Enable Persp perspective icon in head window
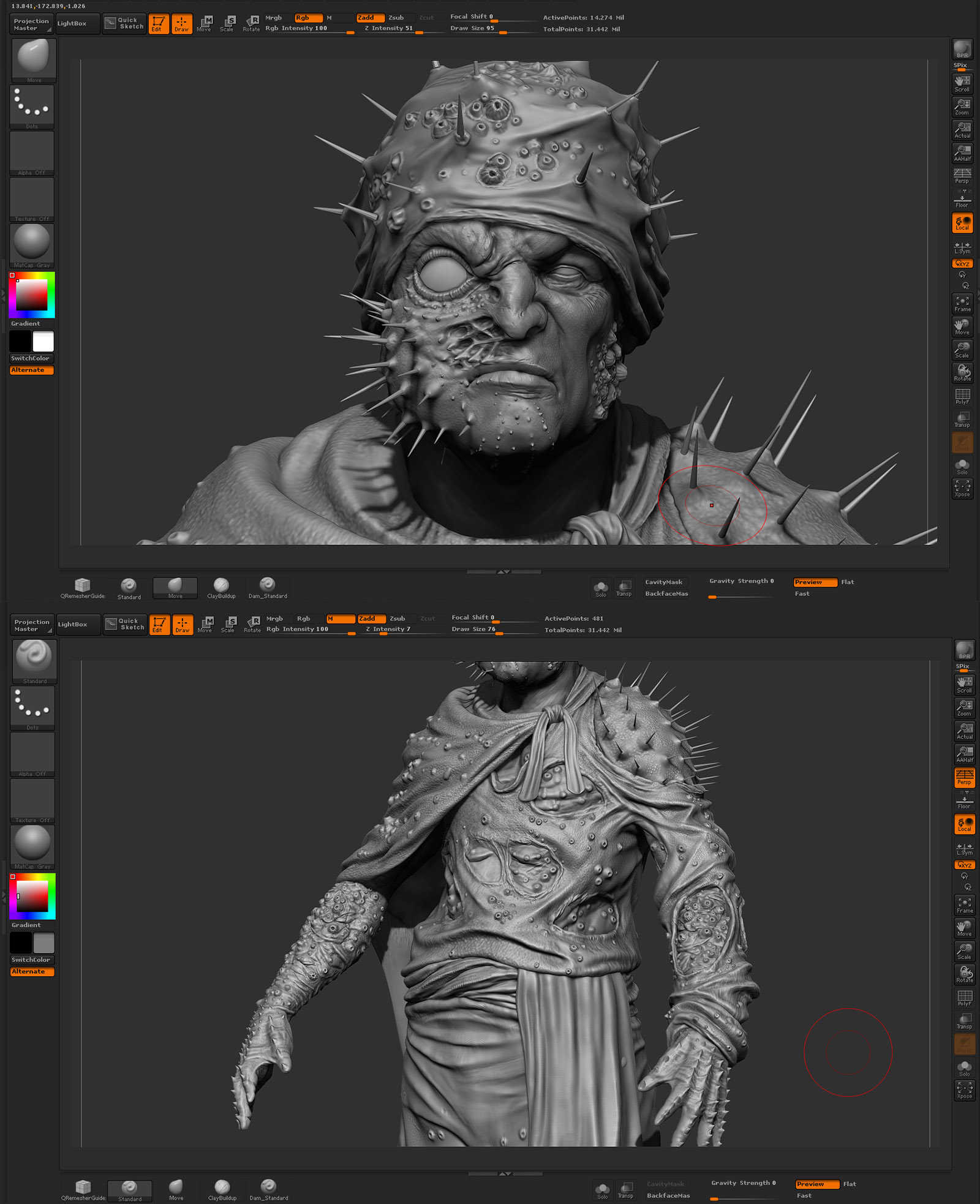The width and height of the screenshot is (980, 1204). point(962,176)
